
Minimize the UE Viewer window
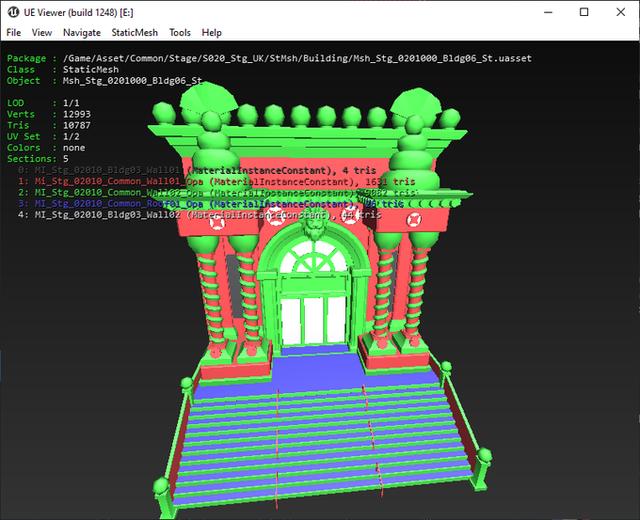537,11
